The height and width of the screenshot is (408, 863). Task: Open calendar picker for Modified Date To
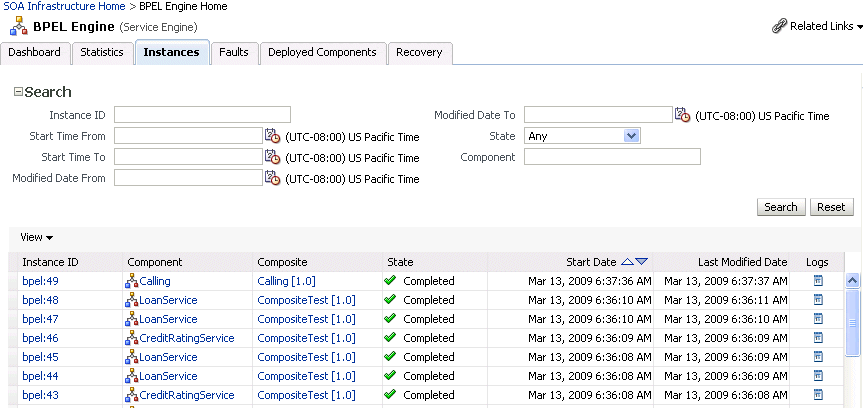(682, 115)
